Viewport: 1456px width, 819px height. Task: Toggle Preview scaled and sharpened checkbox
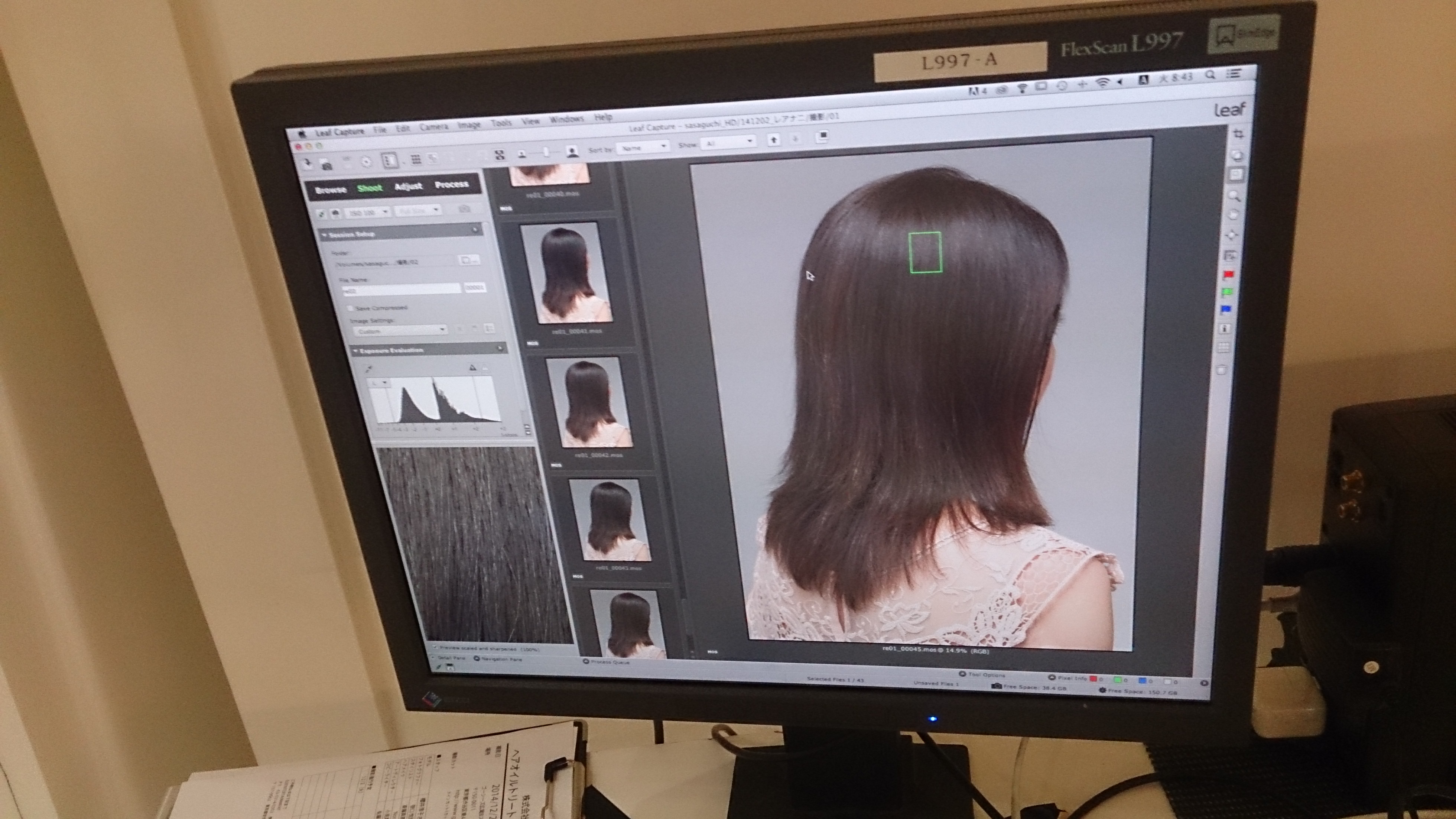[435, 647]
